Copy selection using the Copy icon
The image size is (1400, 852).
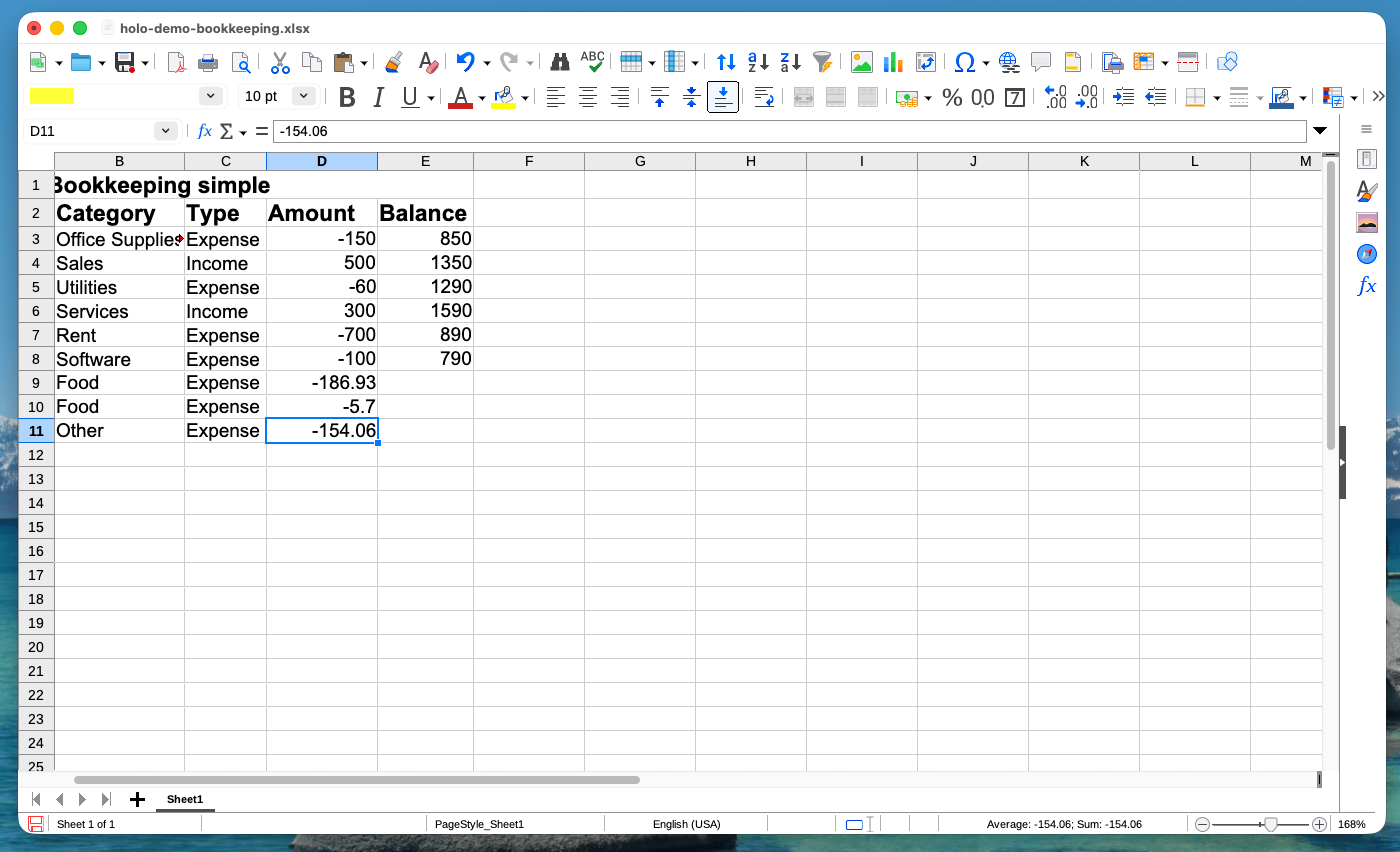click(312, 62)
